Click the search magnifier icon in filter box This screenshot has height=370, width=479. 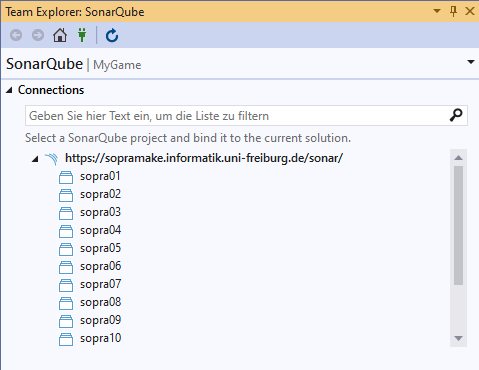[x=456, y=115]
